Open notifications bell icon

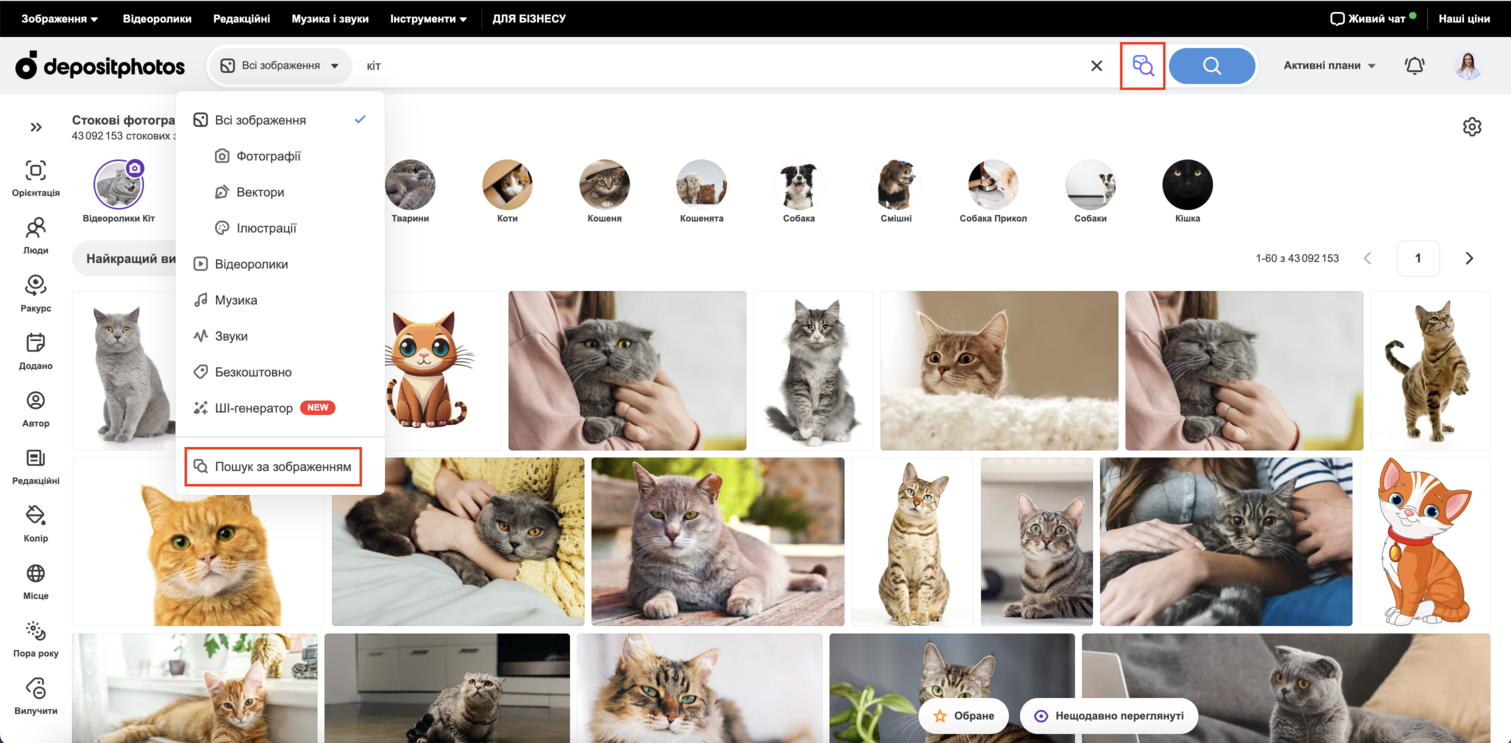coord(1414,66)
